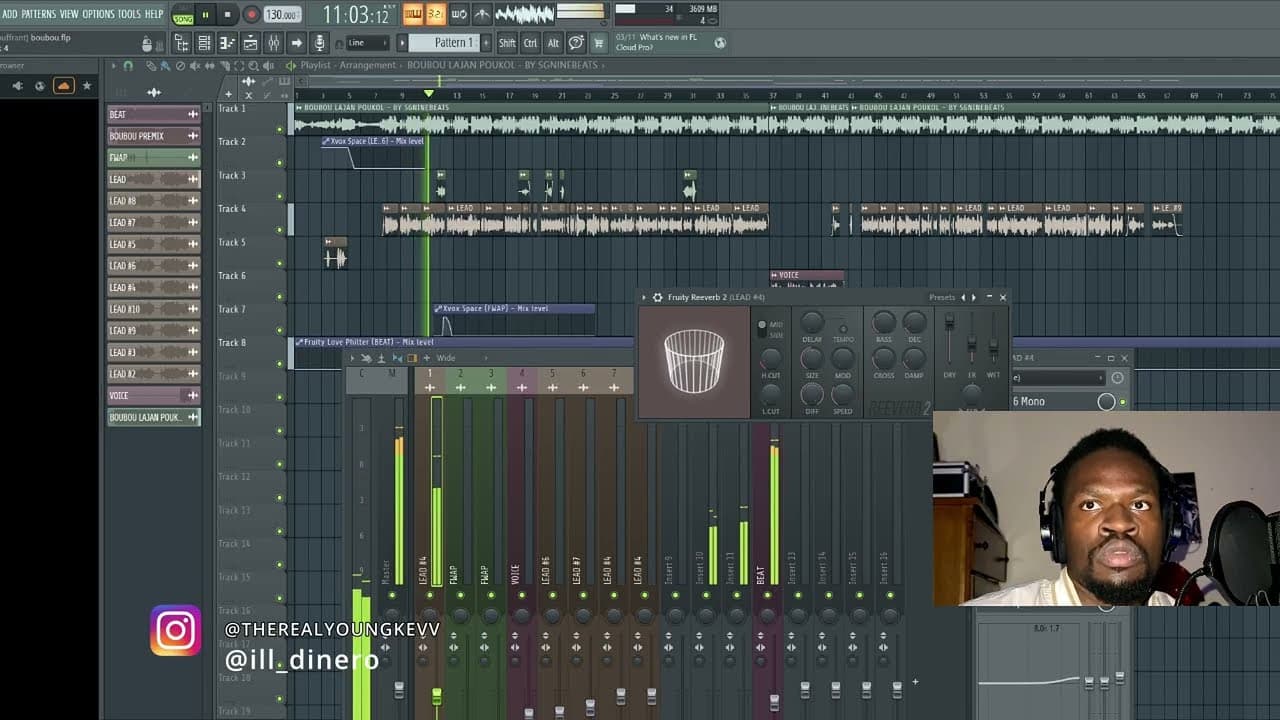Click the Alt key button
Viewport: 1280px width, 720px height.
point(553,43)
